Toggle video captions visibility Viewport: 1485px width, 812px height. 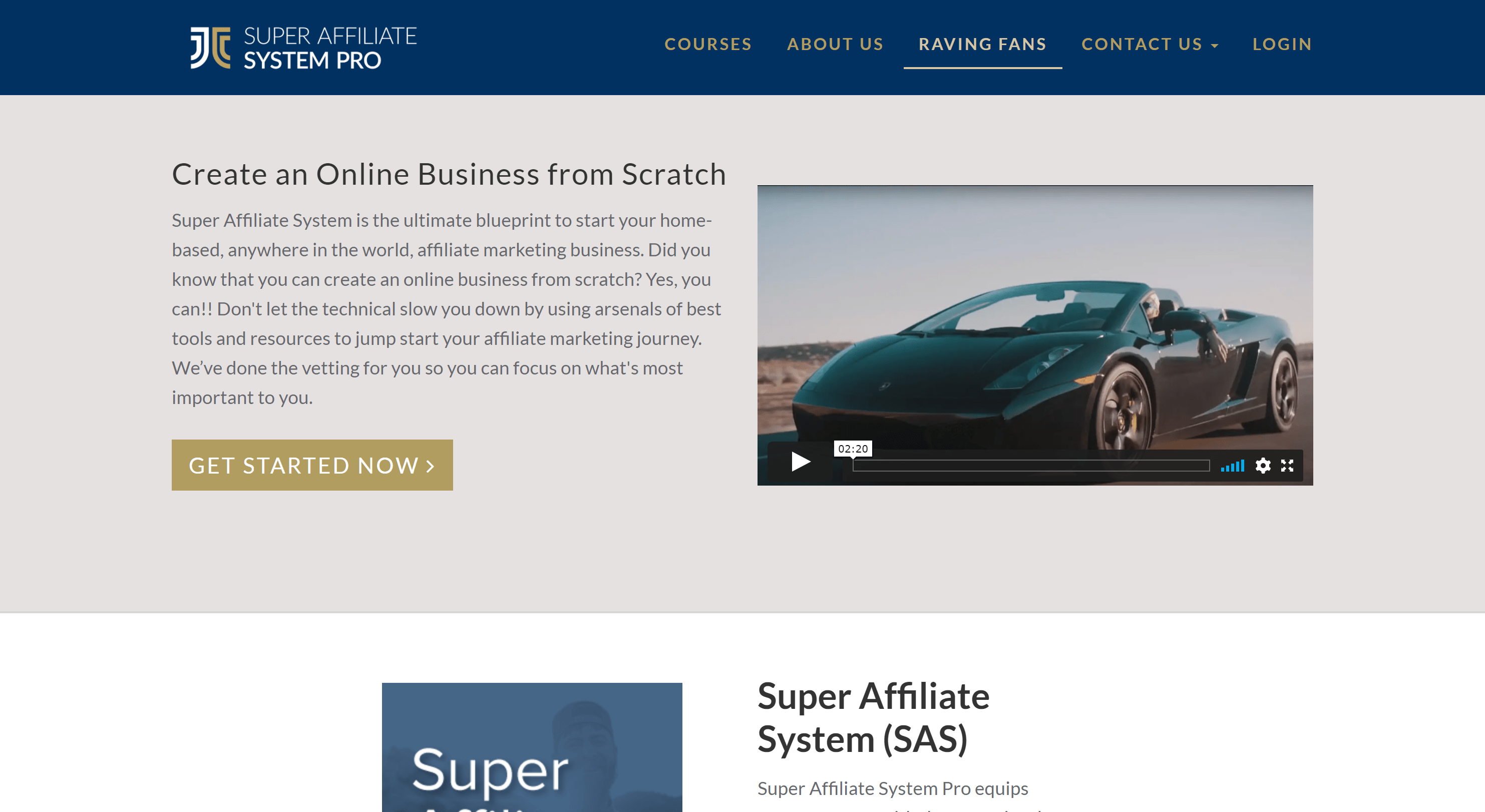[1263, 466]
